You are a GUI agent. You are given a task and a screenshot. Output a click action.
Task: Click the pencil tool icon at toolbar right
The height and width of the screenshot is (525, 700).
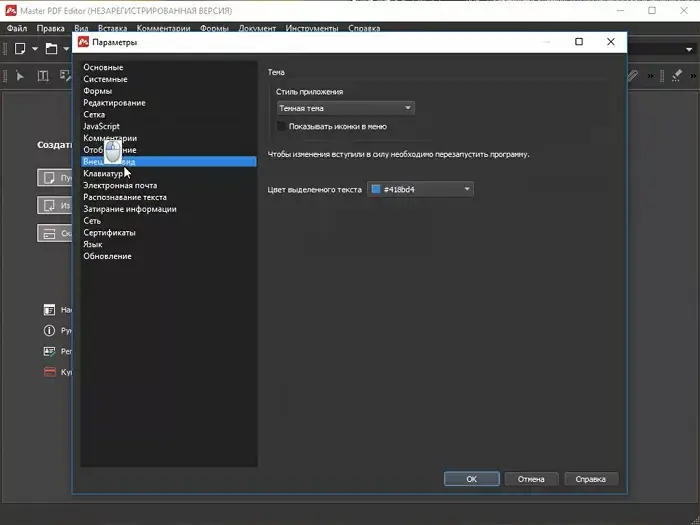[632, 75]
